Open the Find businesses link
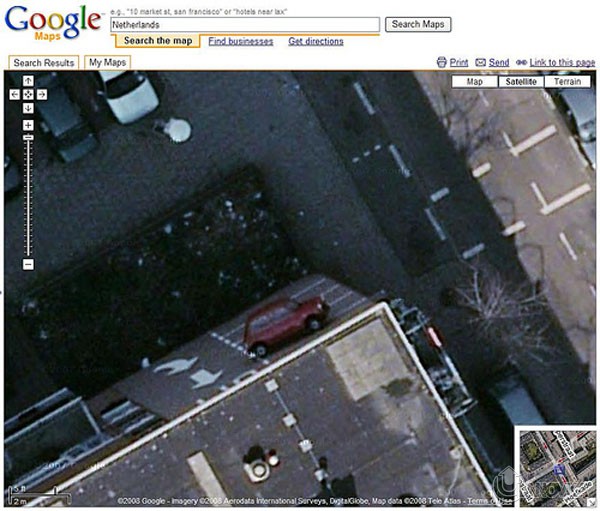The width and height of the screenshot is (600, 511). click(241, 41)
